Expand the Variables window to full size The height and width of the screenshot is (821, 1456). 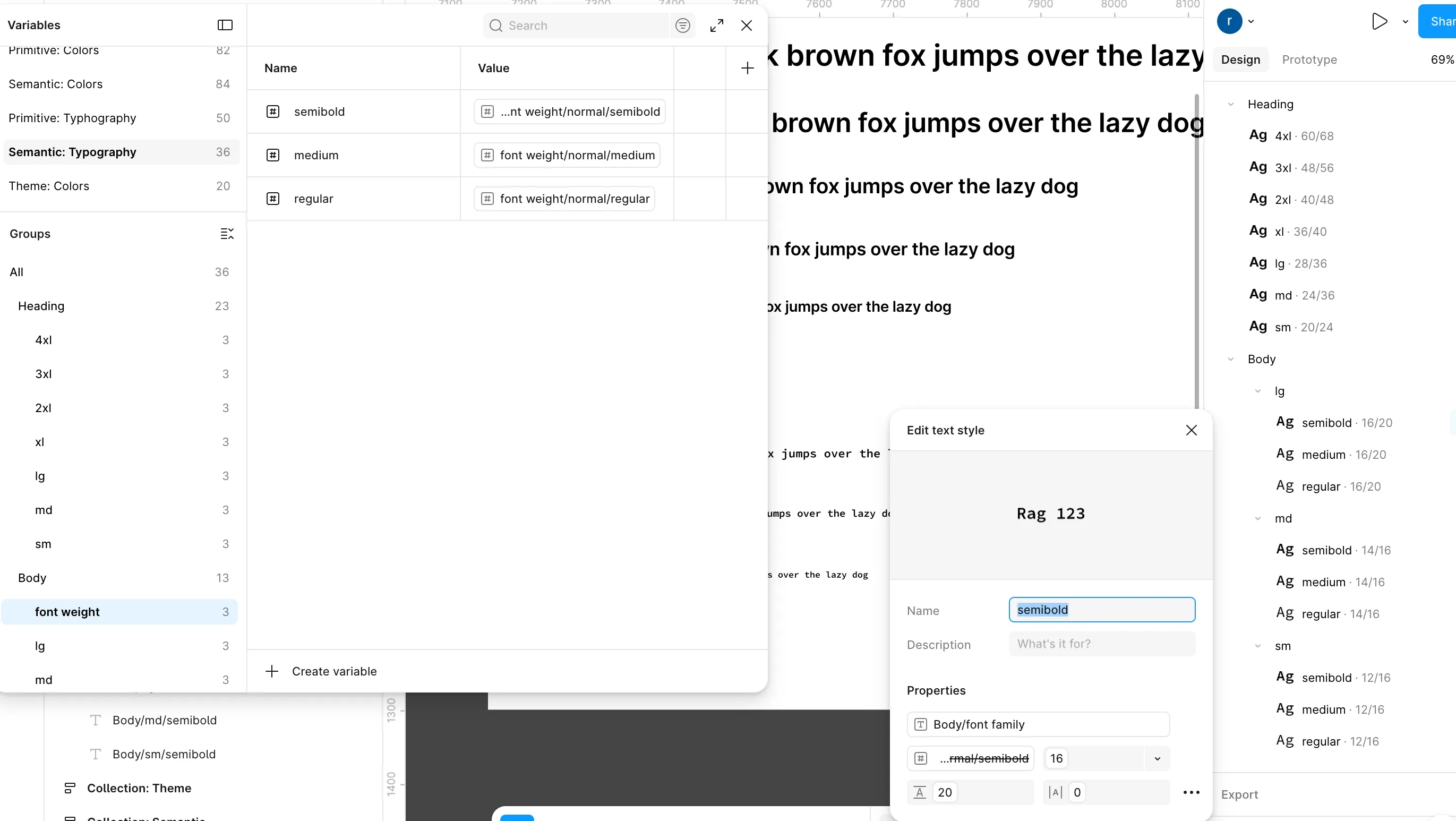tap(716, 25)
